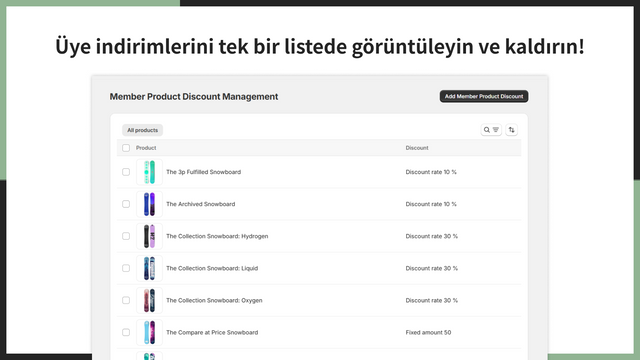Check The Collection Snowboard: Liquid row
Image resolution: width=640 pixels, height=360 pixels.
click(126, 268)
